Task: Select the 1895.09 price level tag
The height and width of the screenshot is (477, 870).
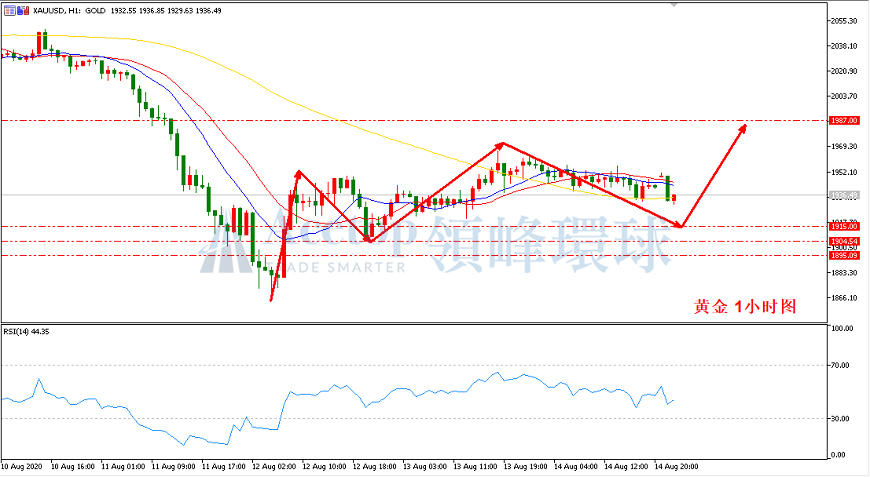Action: [x=843, y=256]
